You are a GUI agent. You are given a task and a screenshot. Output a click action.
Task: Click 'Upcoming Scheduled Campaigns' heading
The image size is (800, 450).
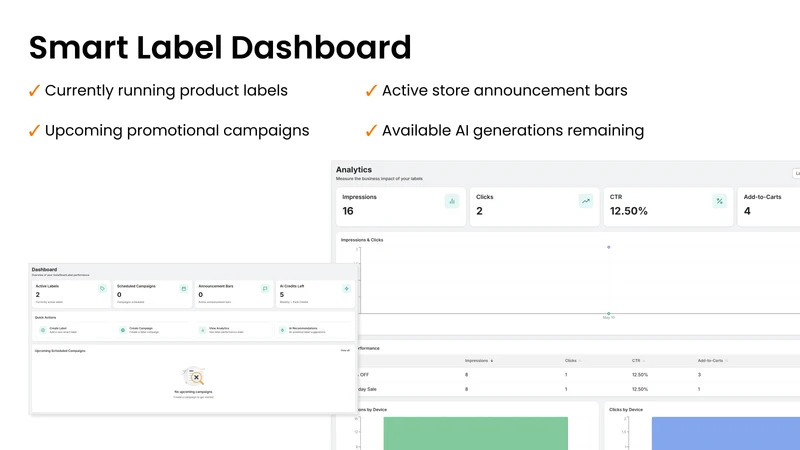pos(60,351)
